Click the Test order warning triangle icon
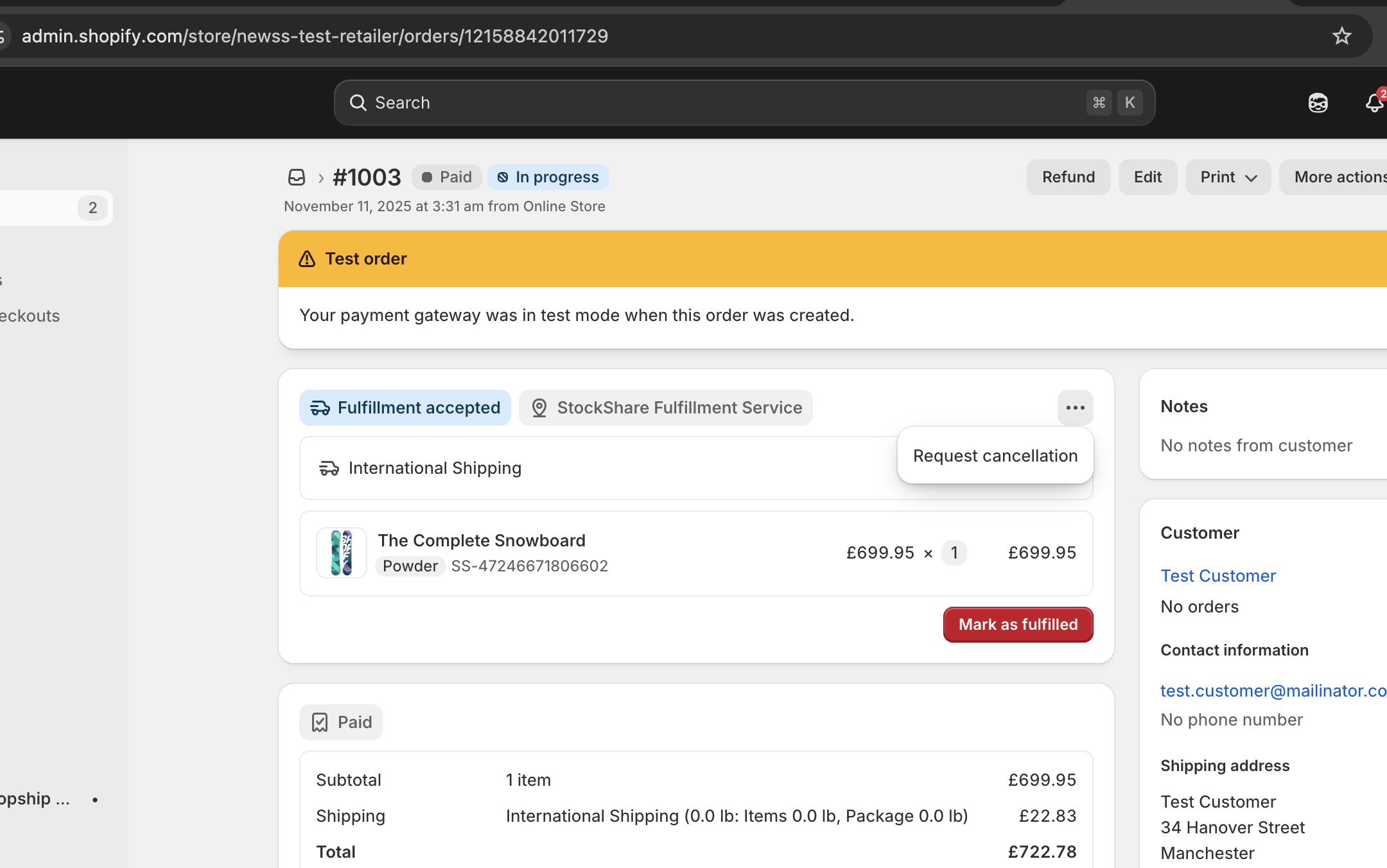1387x868 pixels. coord(307,259)
